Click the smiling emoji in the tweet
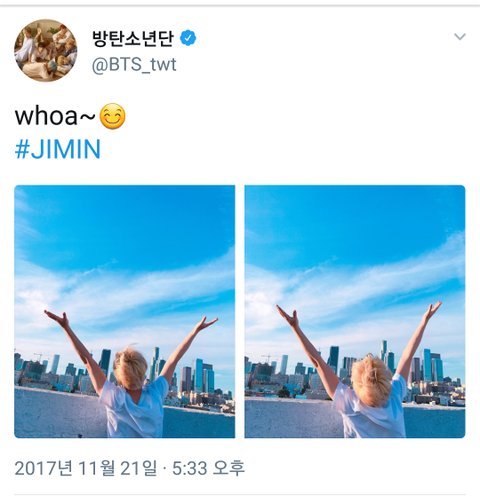480x504 pixels. [113, 116]
